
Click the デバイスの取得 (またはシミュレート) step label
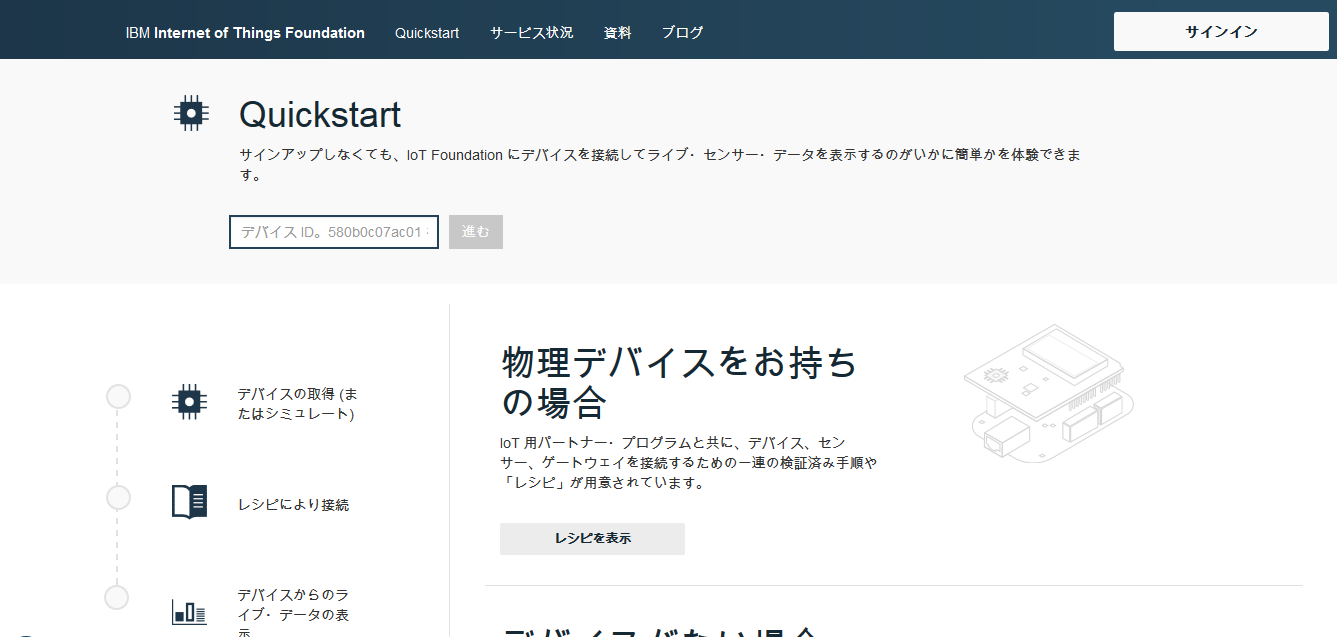point(297,404)
